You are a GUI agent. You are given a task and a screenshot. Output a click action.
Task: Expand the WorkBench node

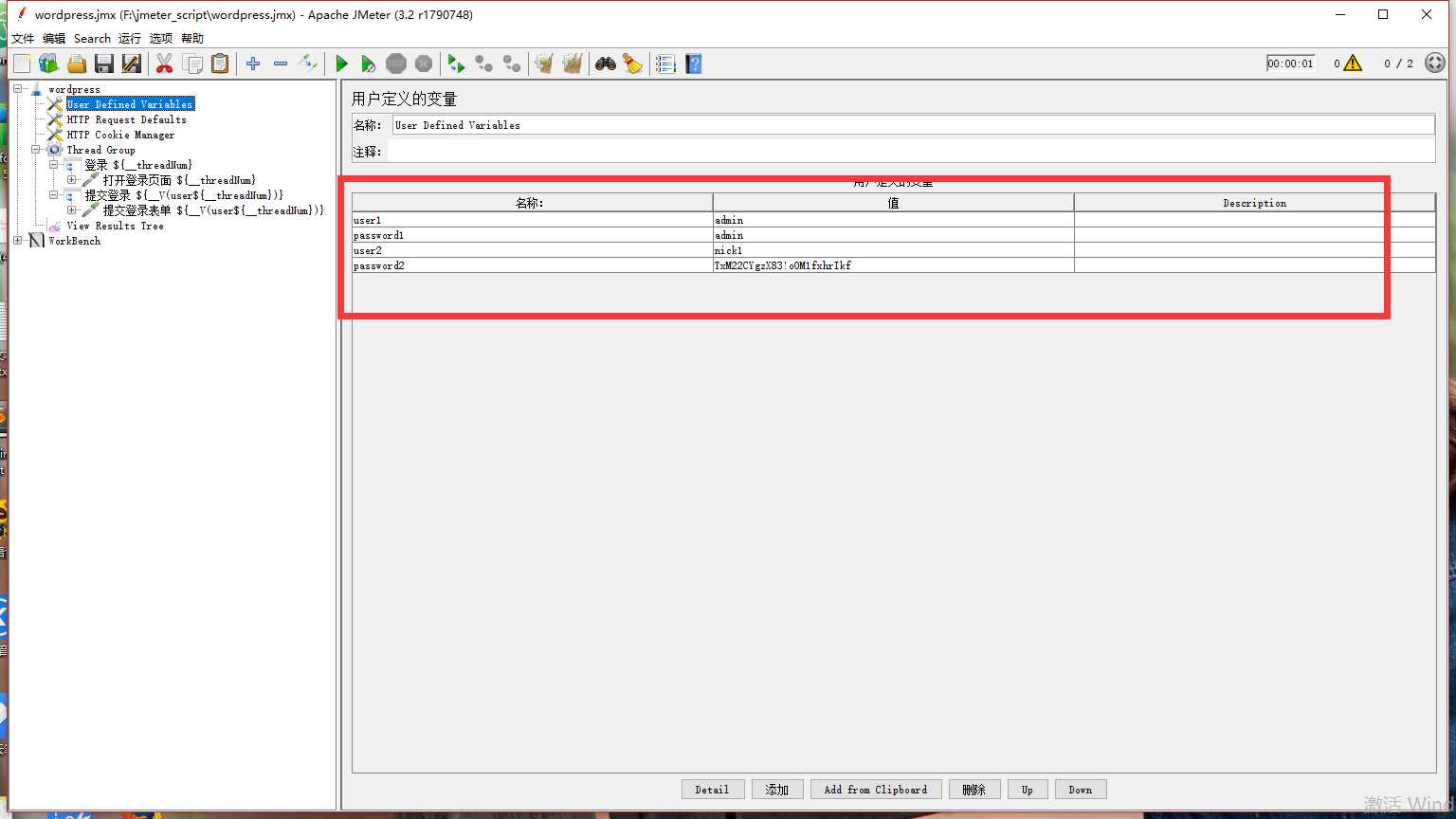tap(18, 241)
